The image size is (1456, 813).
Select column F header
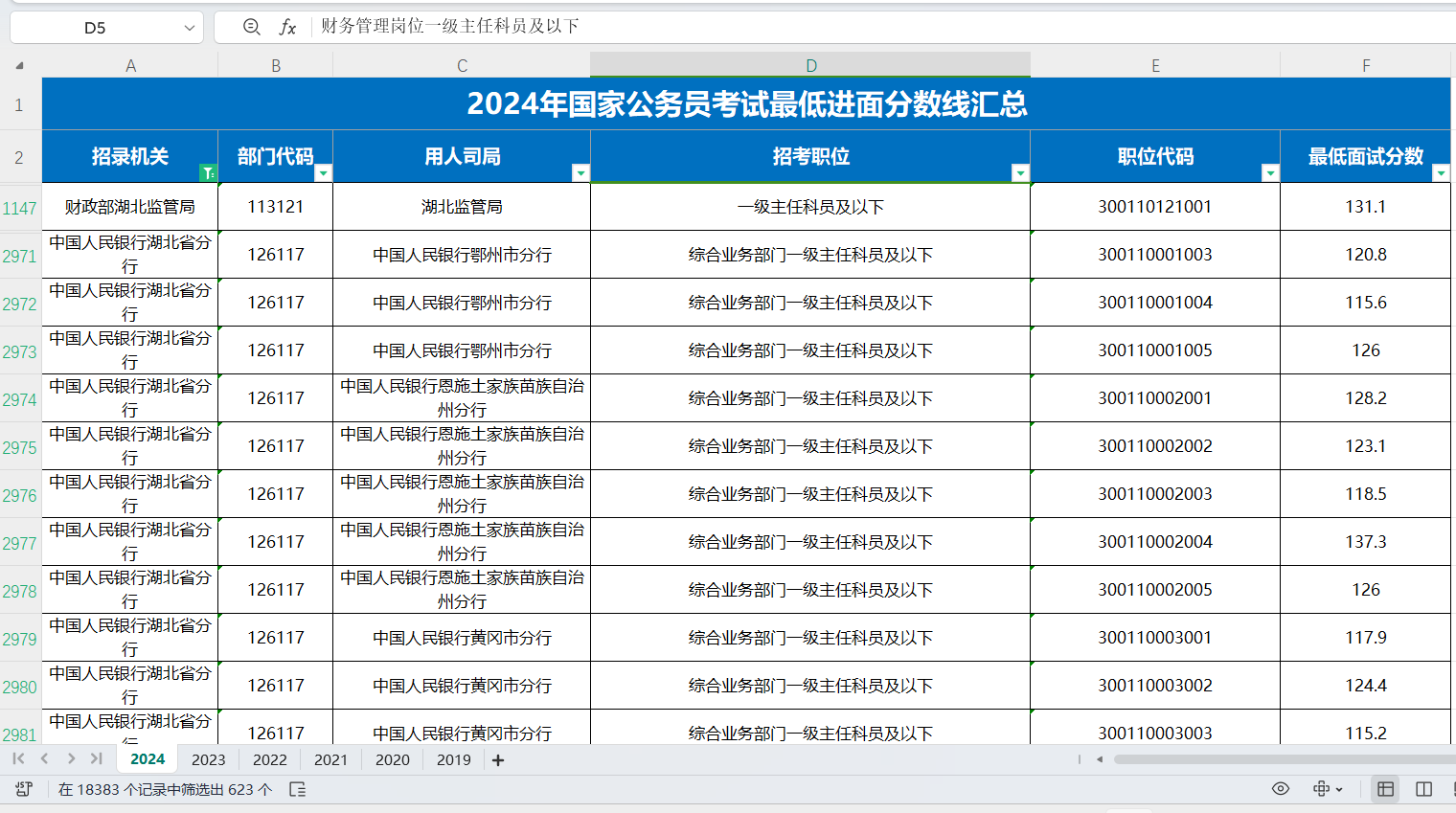point(1366,66)
